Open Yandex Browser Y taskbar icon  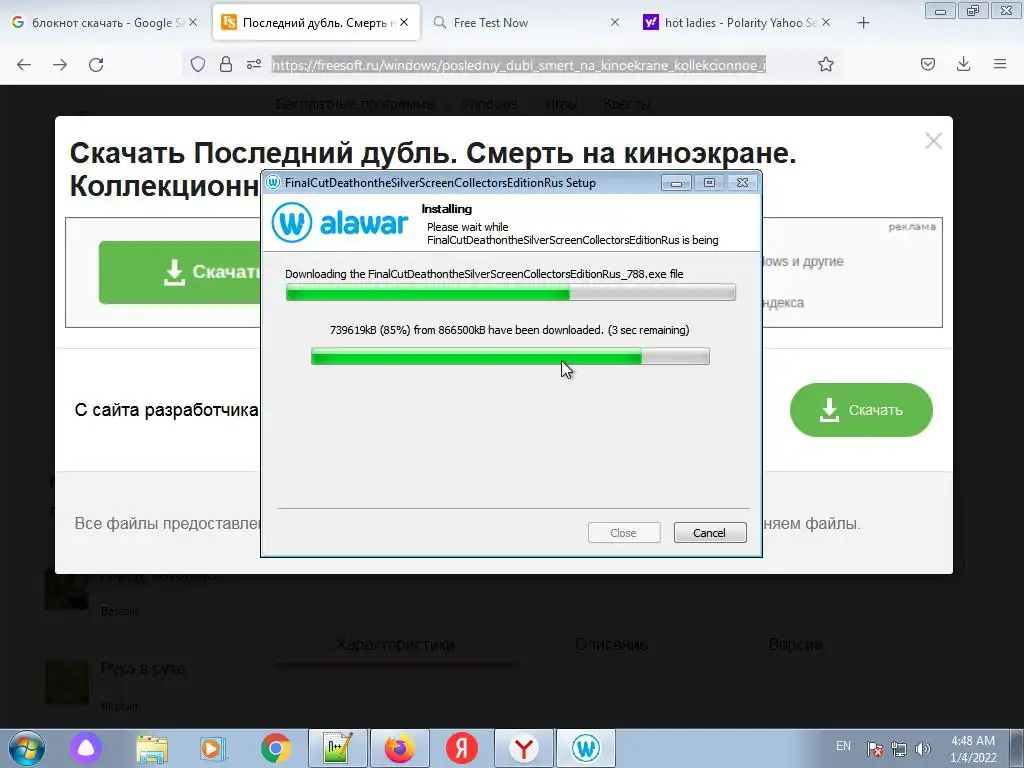point(524,748)
